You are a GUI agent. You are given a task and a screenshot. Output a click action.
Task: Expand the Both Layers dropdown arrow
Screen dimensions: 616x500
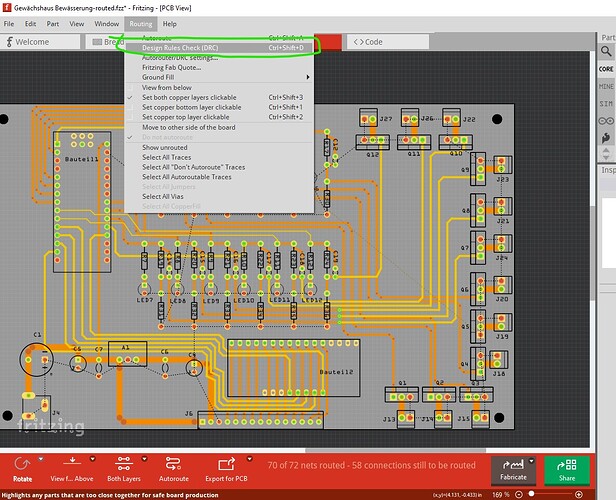(144, 459)
